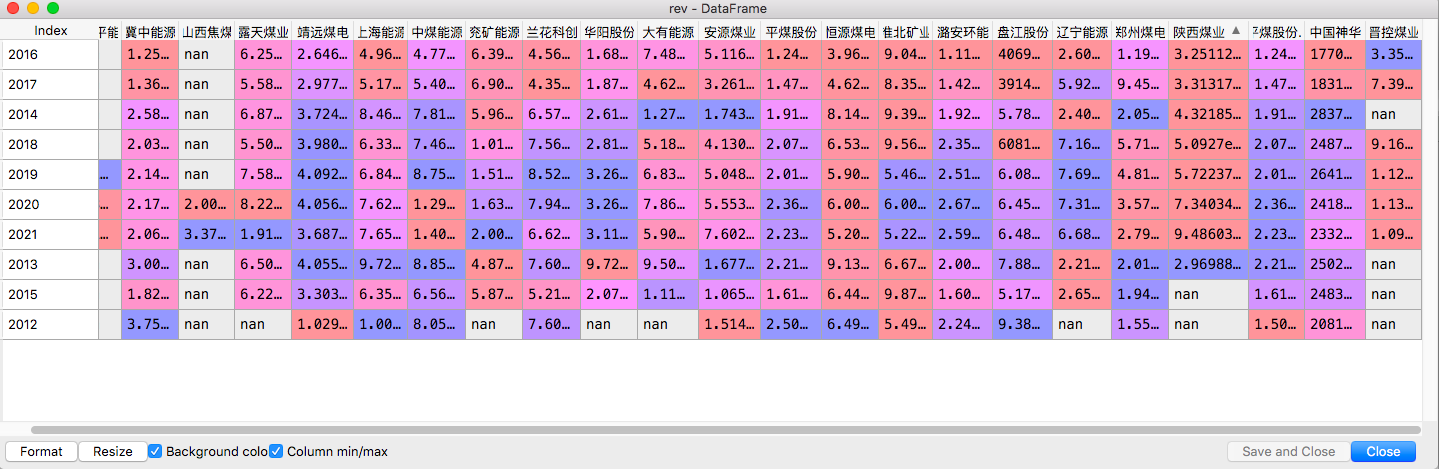Click the 恒源煤电 column header
1439x469 pixels.
pyautogui.click(x=851, y=31)
